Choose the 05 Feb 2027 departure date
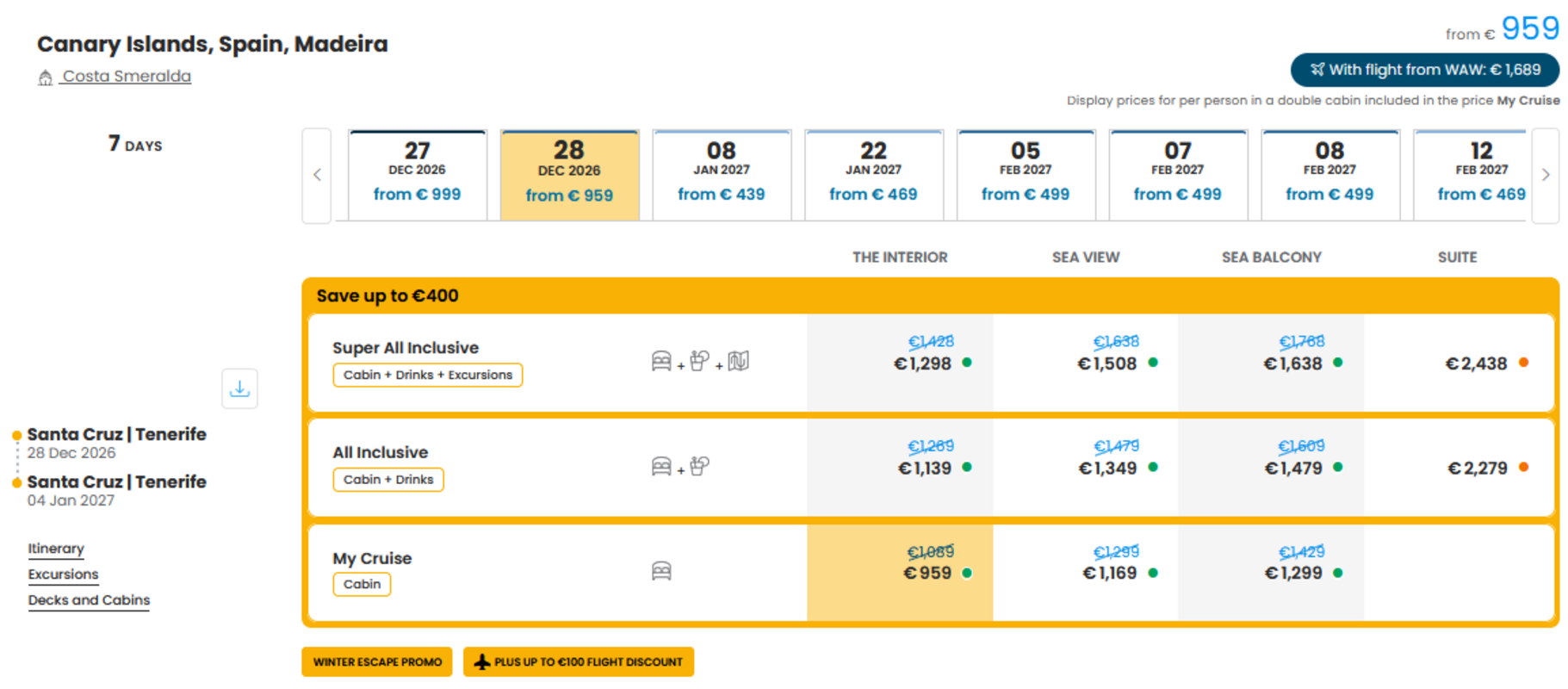Image resolution: width=1568 pixels, height=689 pixels. 1026,176
